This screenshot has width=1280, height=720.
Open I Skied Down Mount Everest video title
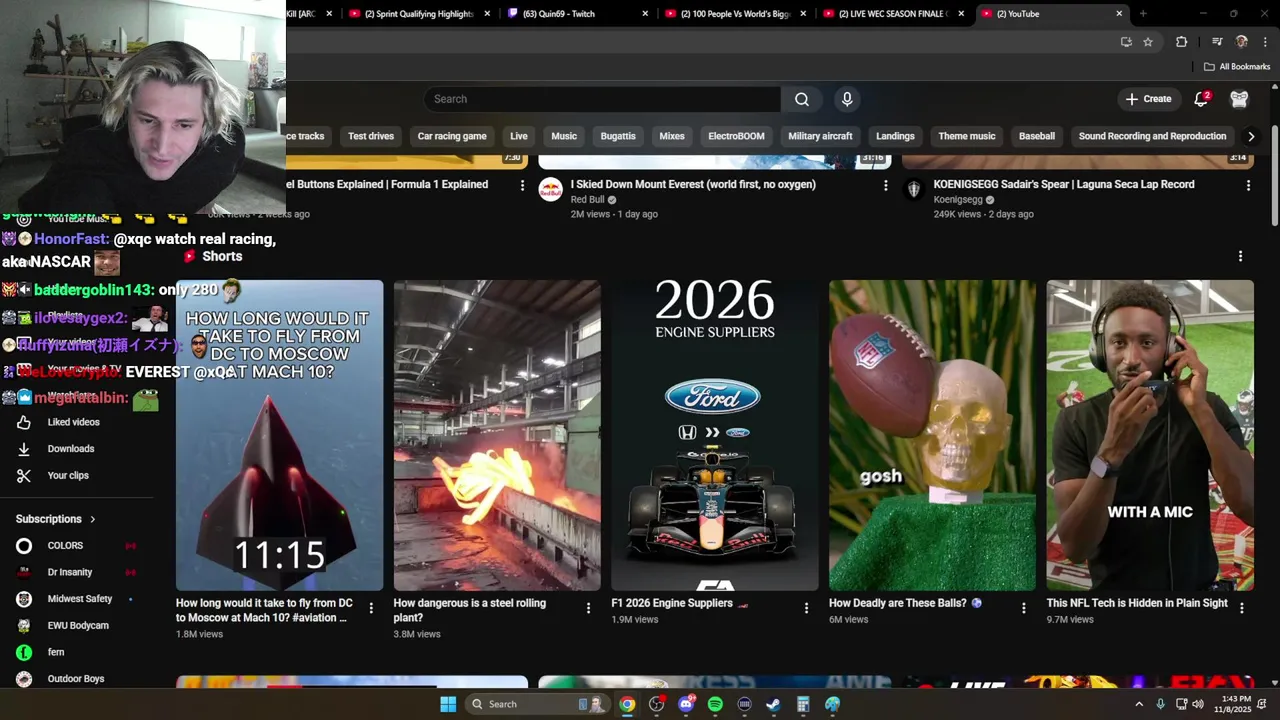pos(693,184)
